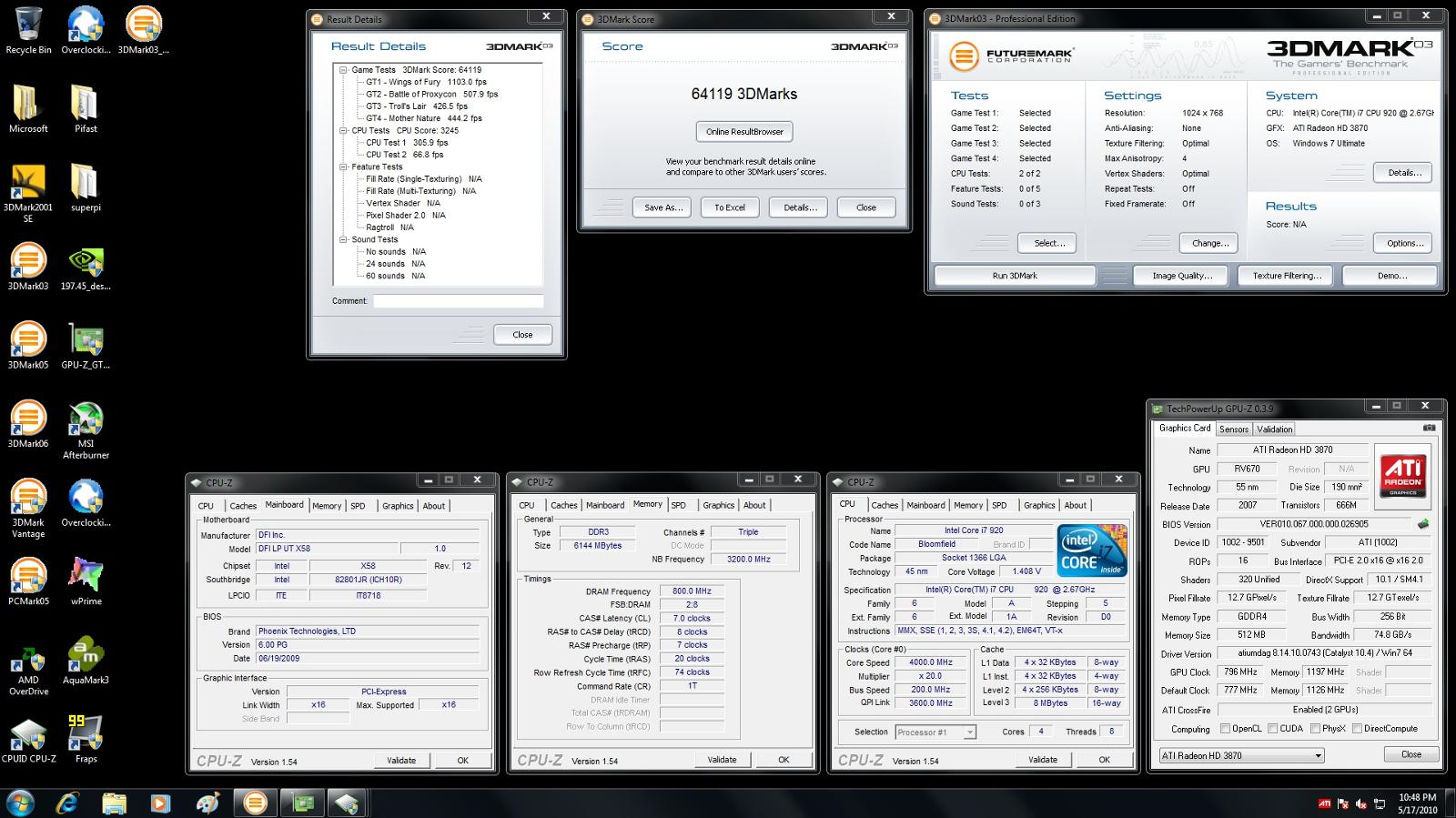Launch wPrime from the desktop
Screen dimensions: 1456x818
pyautogui.click(x=86, y=581)
